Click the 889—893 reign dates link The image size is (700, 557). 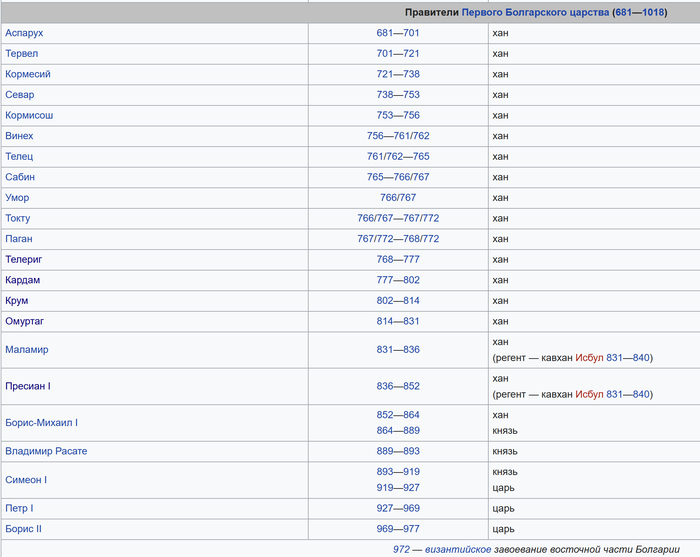(398, 451)
